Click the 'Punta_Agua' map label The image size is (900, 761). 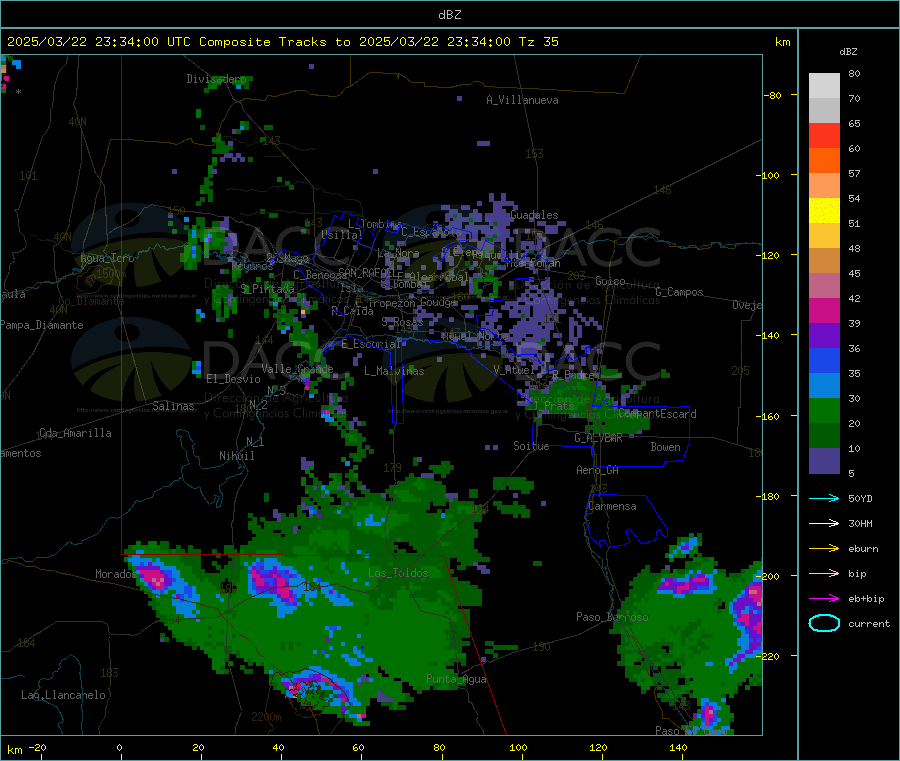pos(456,679)
